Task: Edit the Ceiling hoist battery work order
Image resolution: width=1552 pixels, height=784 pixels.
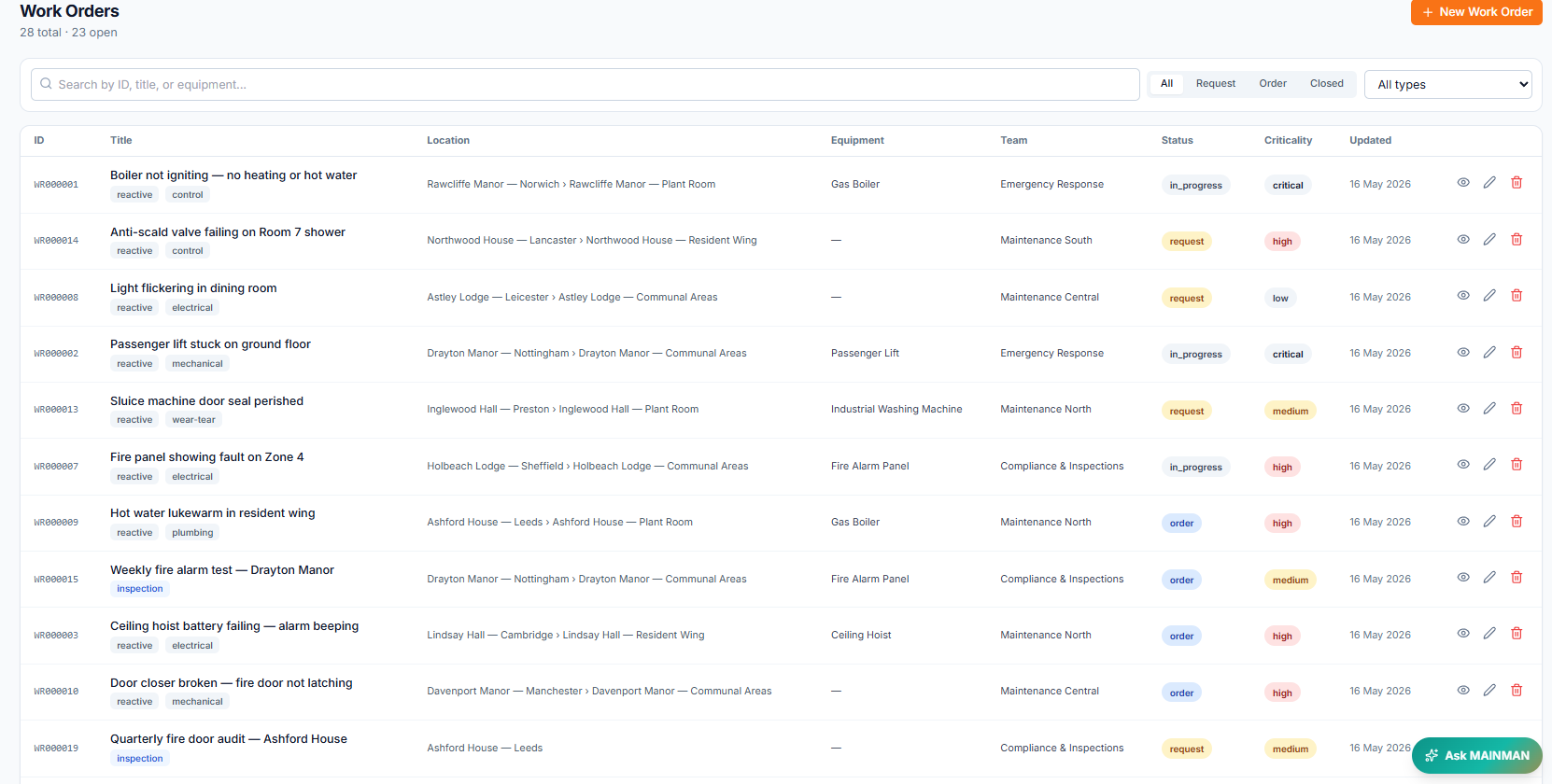Action: click(1489, 634)
